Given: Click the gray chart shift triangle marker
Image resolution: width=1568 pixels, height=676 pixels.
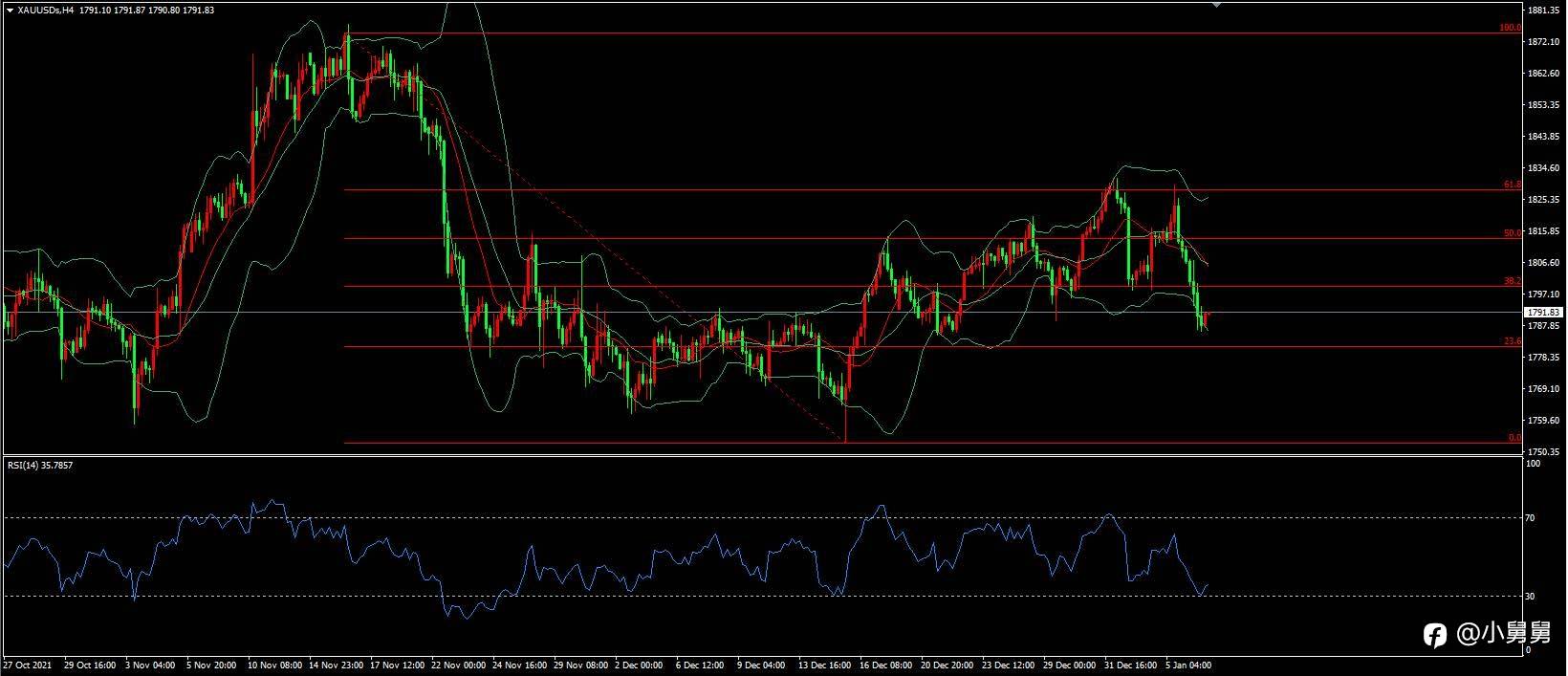Looking at the screenshot, I should pyautogui.click(x=1216, y=5).
